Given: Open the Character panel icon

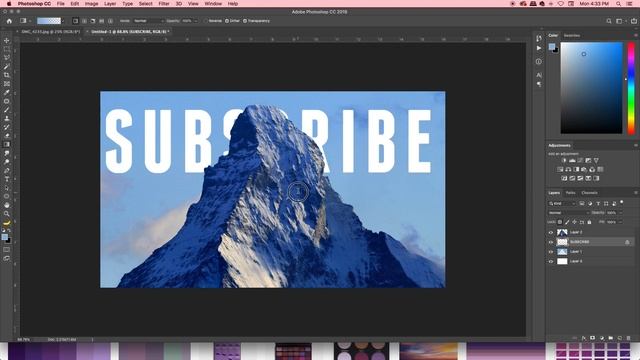Looking at the screenshot, I should tap(539, 75).
